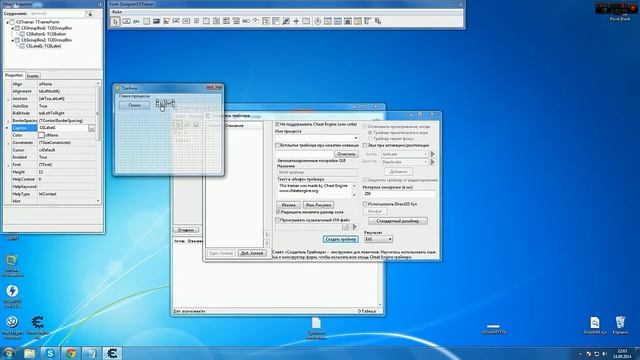Screen dimensions: 640x360
Task: Switch to the Properties tab
Action: coord(14,76)
